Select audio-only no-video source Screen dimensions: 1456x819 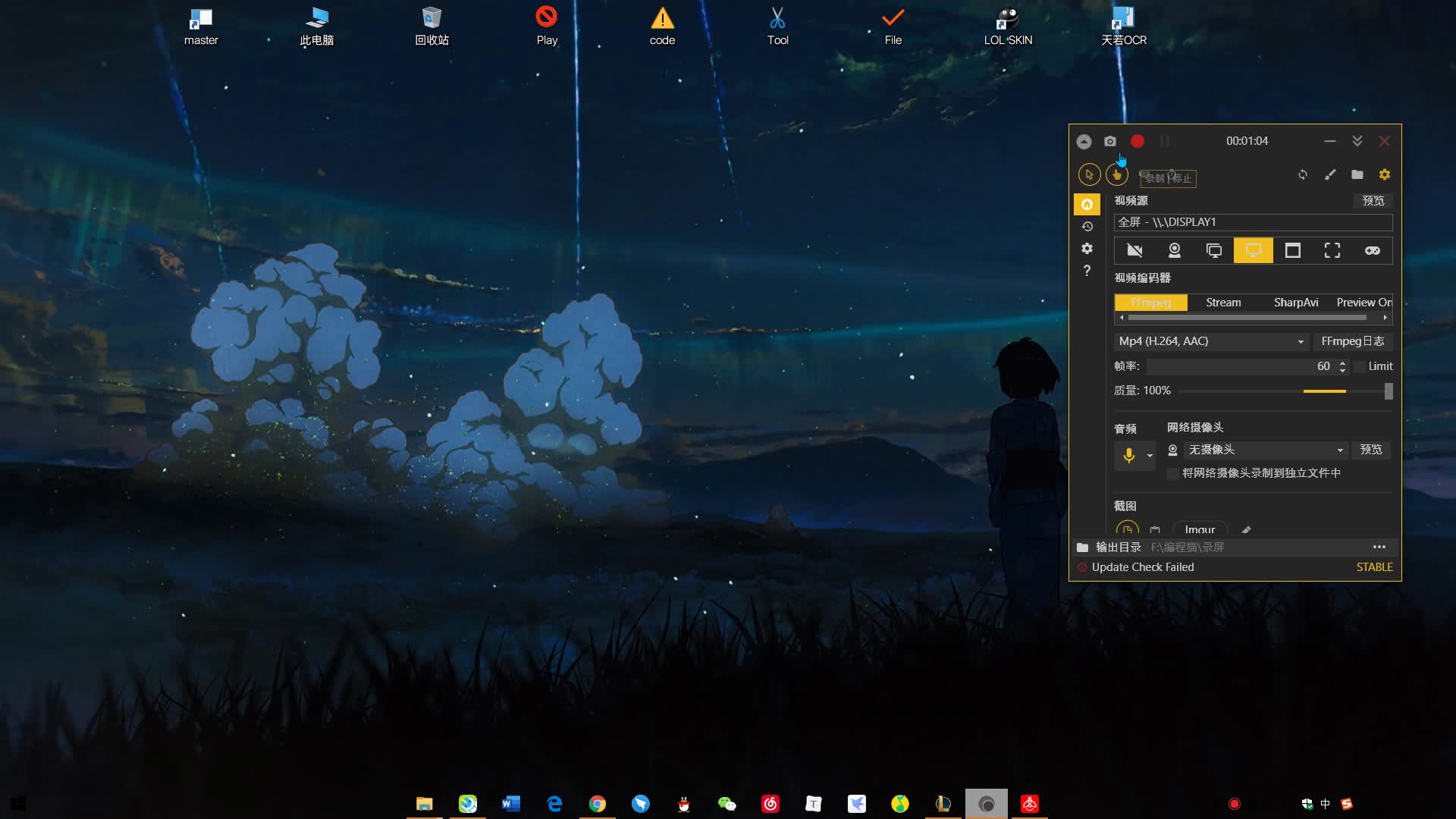1134,250
